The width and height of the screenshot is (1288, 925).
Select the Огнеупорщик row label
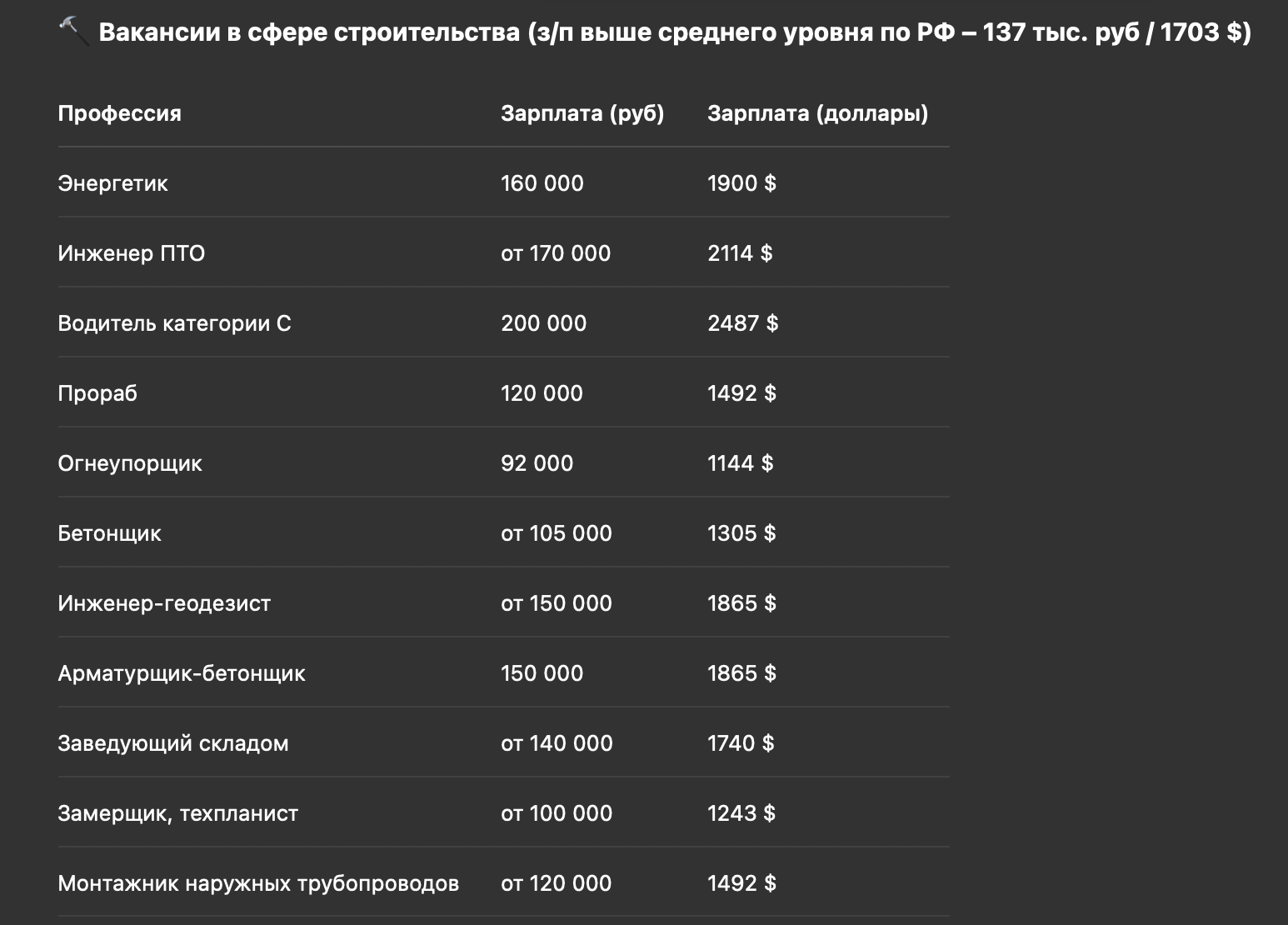click(129, 463)
